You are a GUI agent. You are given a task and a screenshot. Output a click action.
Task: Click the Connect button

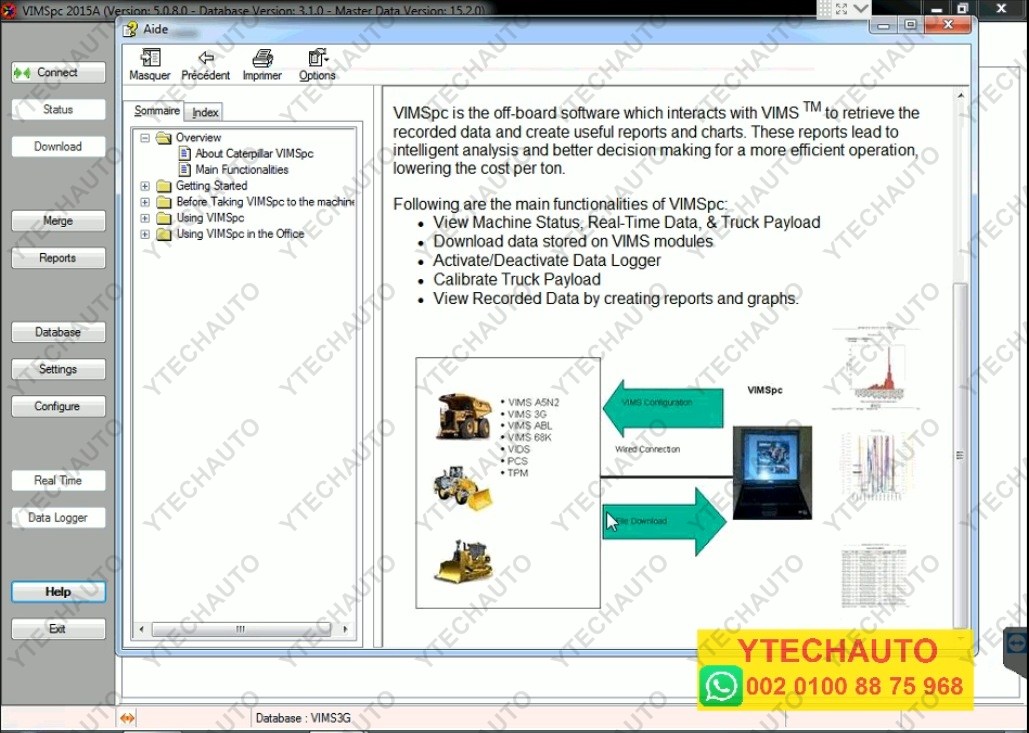58,73
